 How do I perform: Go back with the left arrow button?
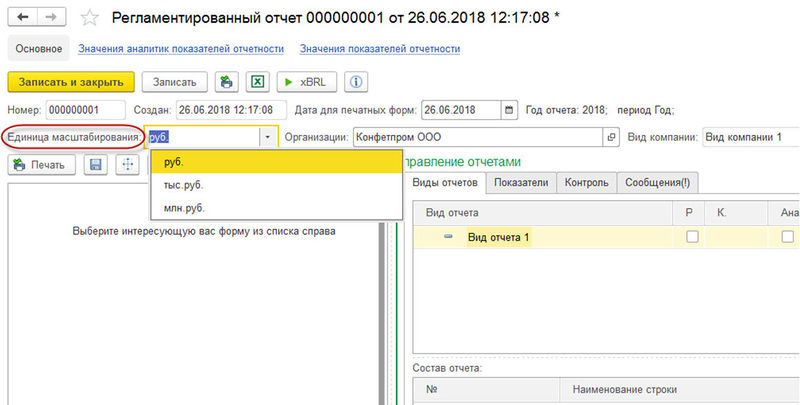(x=22, y=17)
